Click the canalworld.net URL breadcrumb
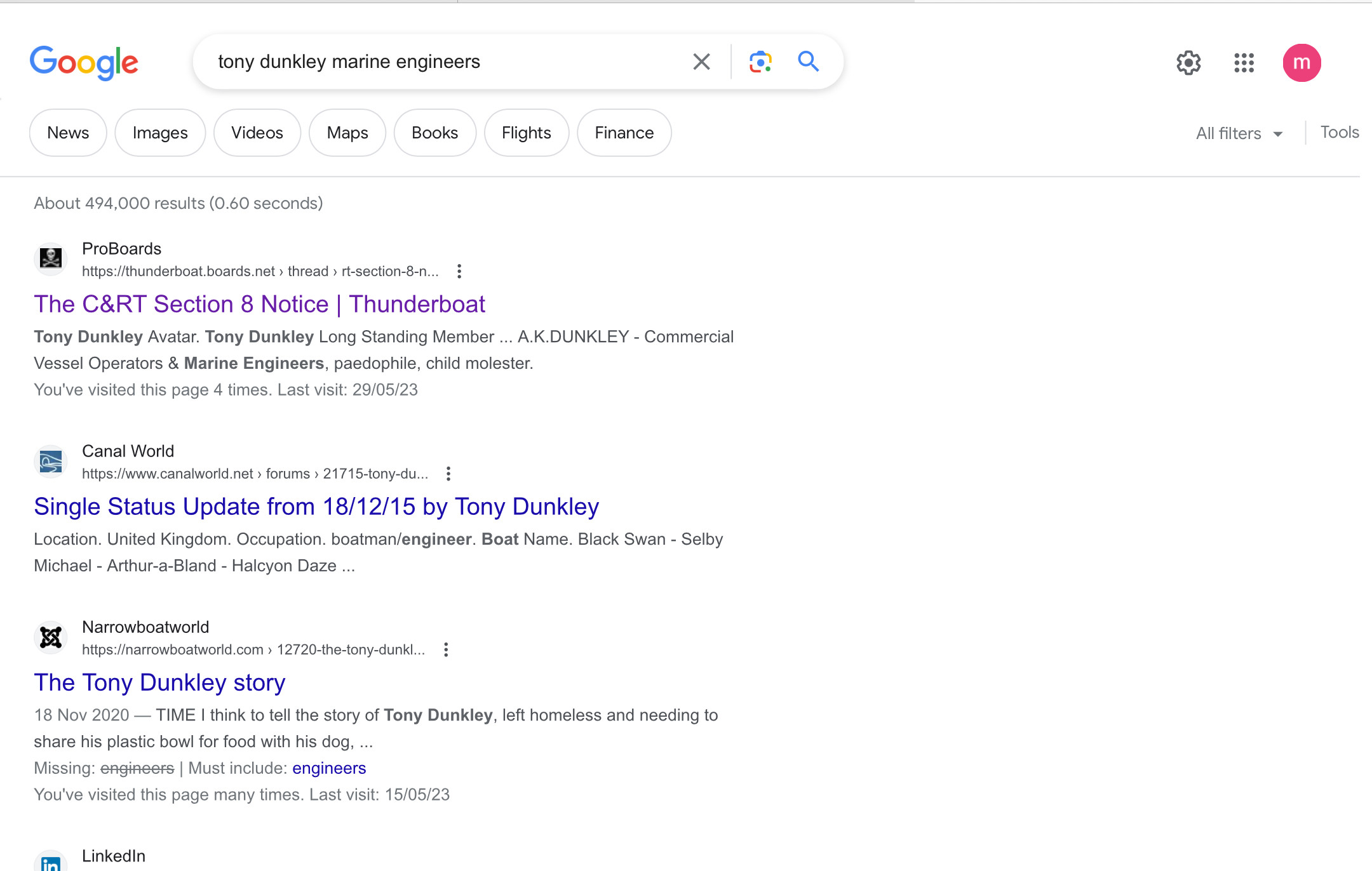1372x871 pixels. coord(255,474)
